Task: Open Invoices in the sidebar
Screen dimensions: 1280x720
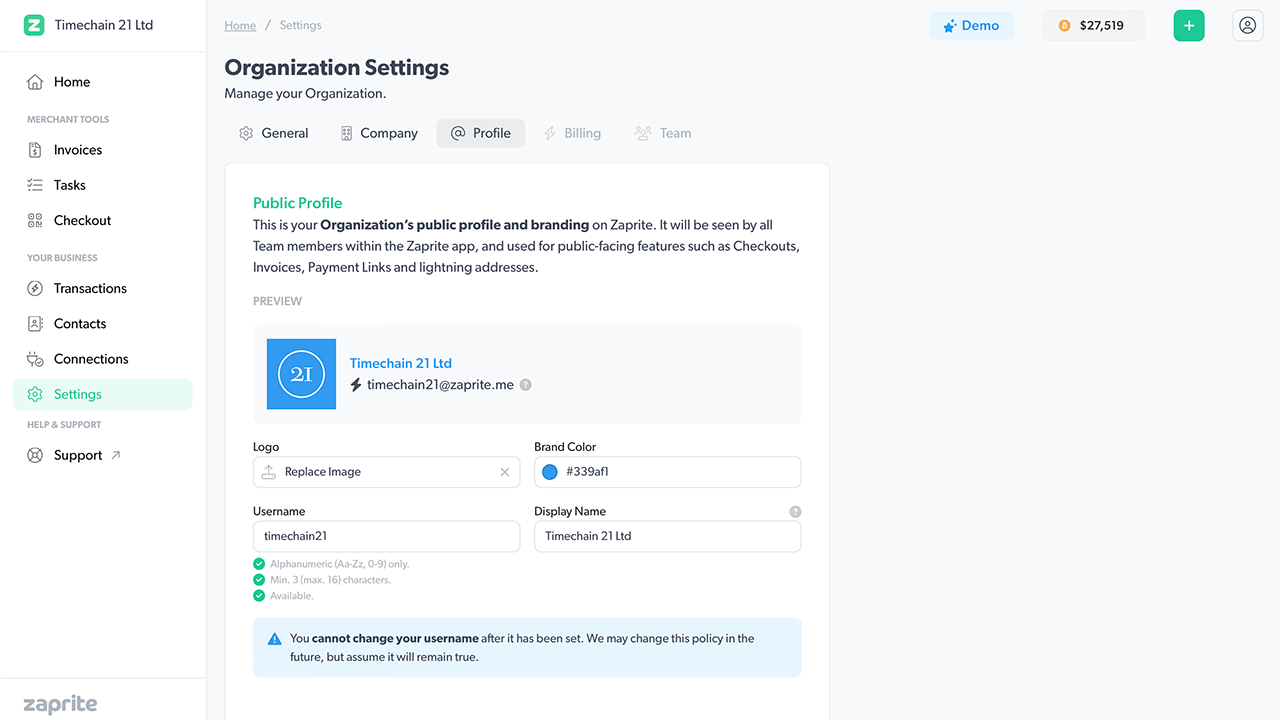Action: pos(103,150)
